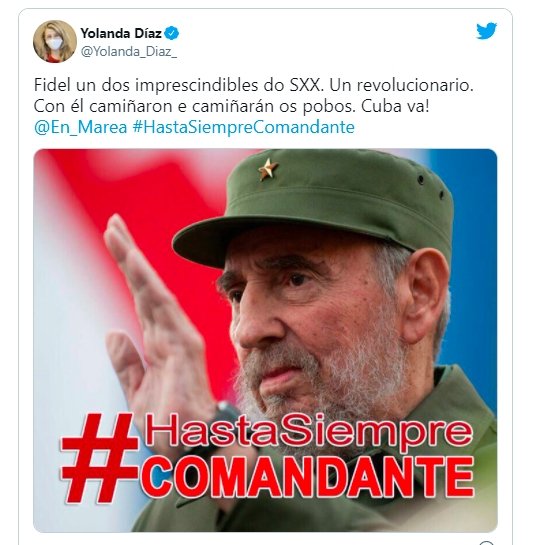Open Yolanda Díaz's profile avatar

[55, 41]
